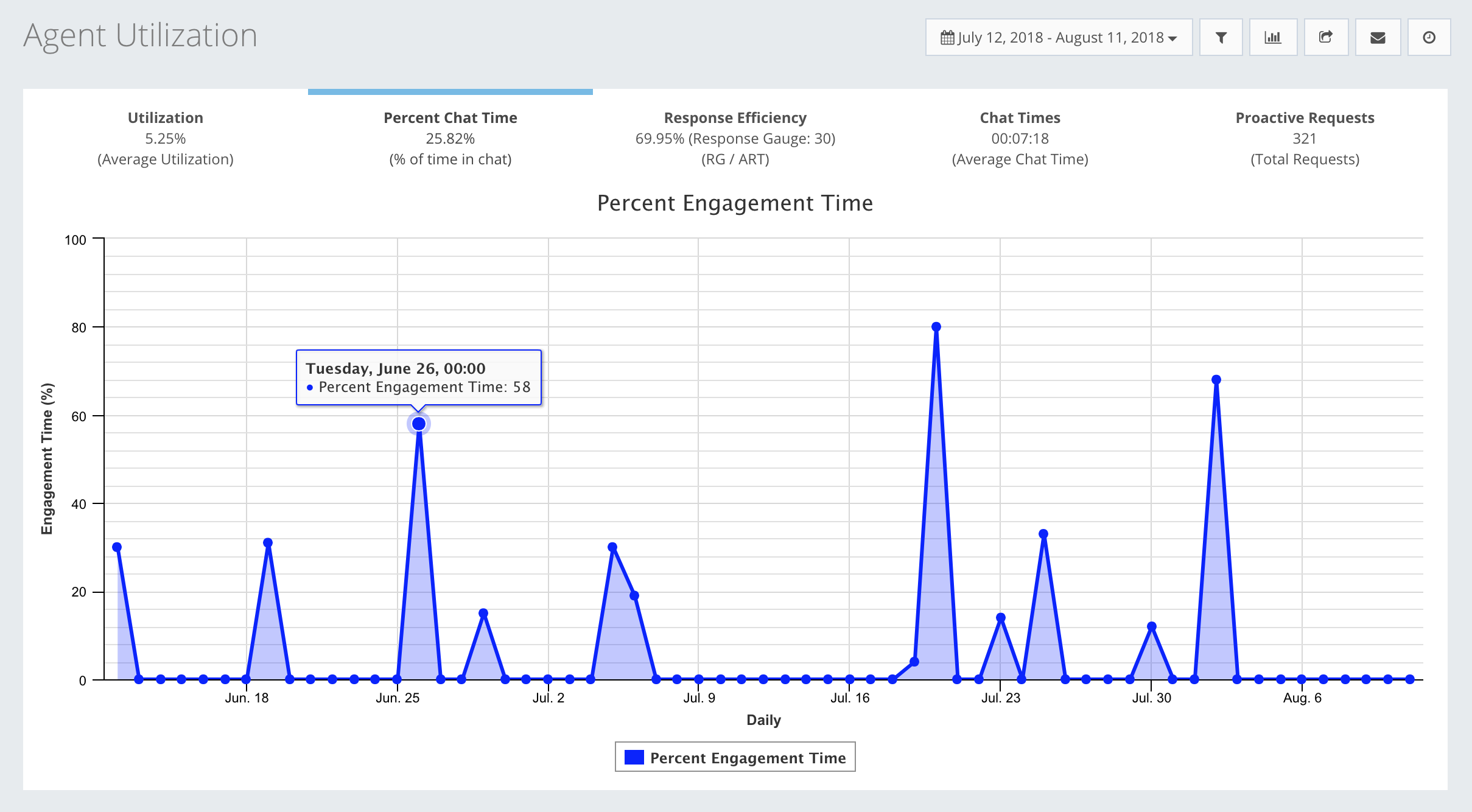
Task: Open the July 12 - August 11 date dropdown
Action: [1059, 38]
